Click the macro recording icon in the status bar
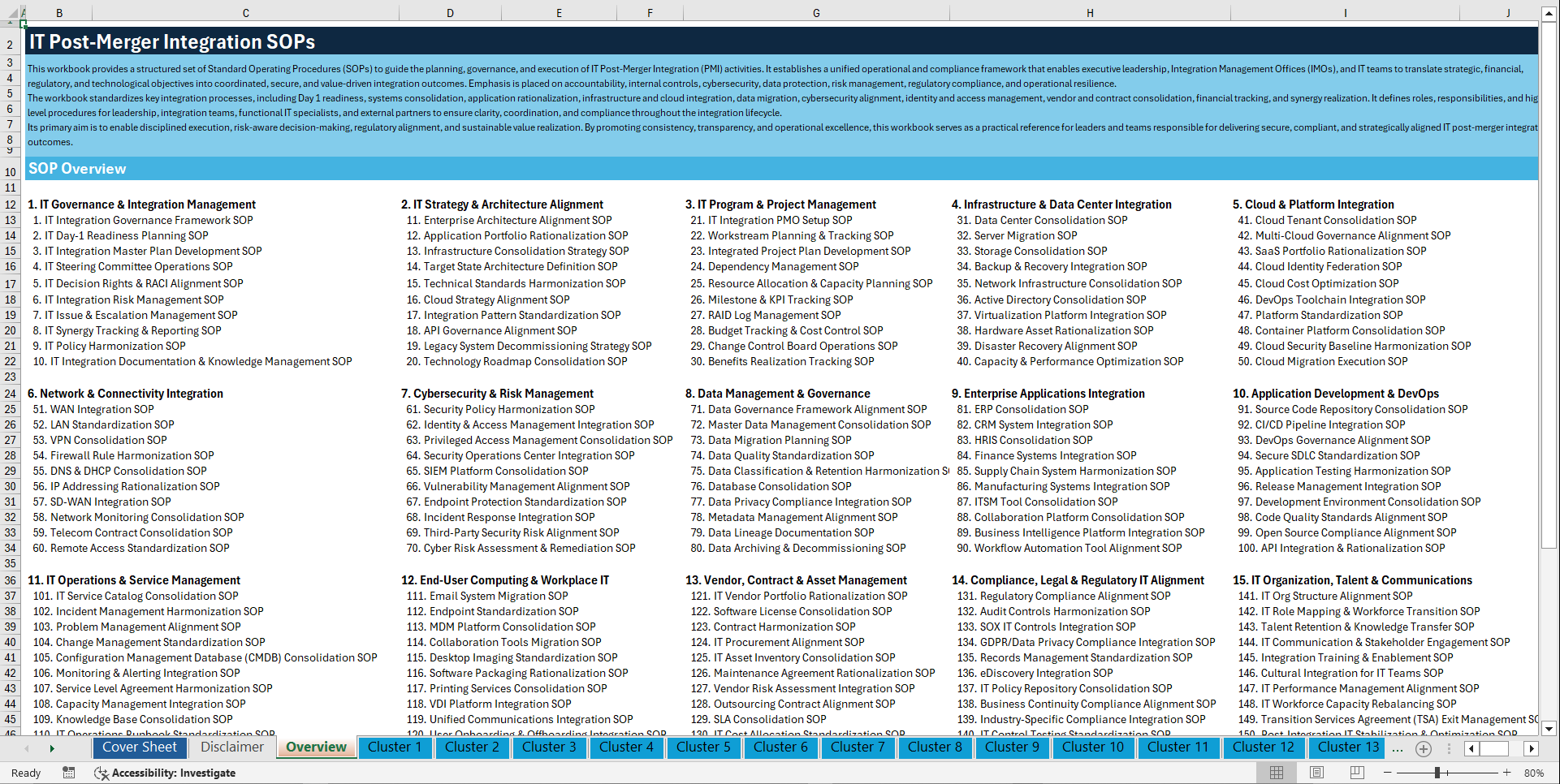The image size is (1560, 784). tap(69, 773)
